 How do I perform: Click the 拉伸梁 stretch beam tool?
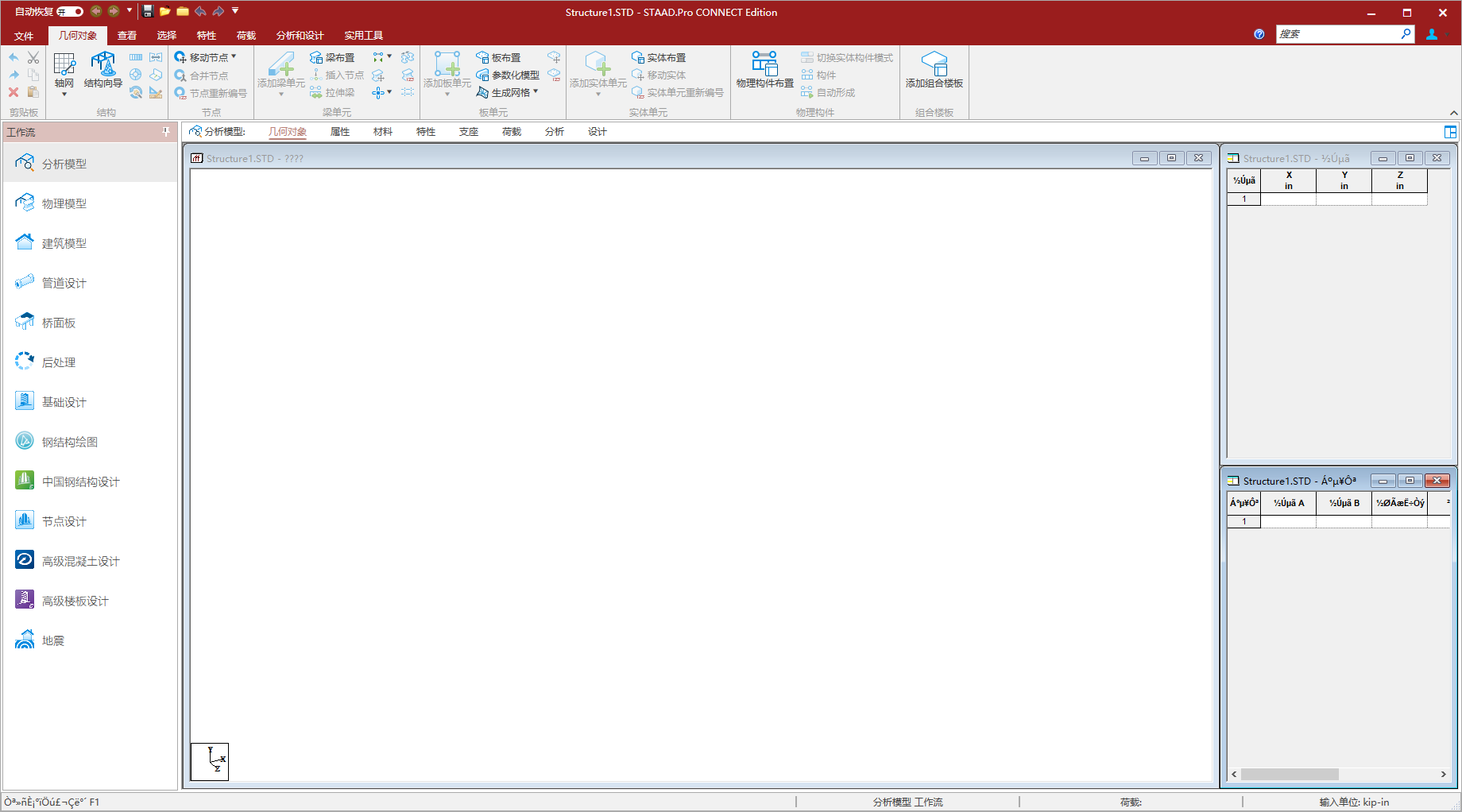coord(332,93)
